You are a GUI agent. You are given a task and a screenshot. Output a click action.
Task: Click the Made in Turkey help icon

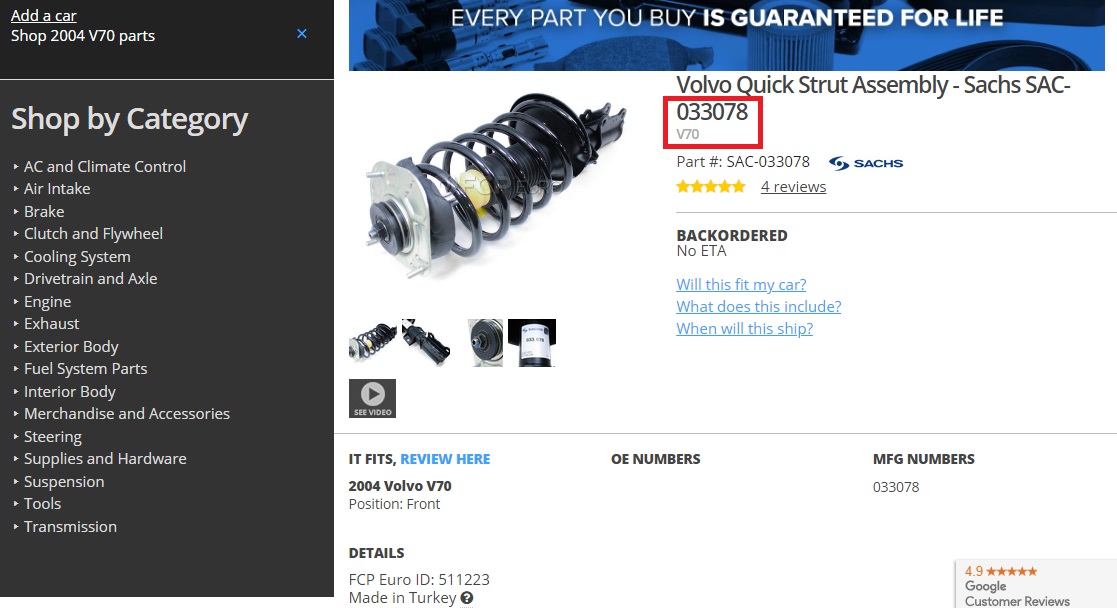click(467, 598)
